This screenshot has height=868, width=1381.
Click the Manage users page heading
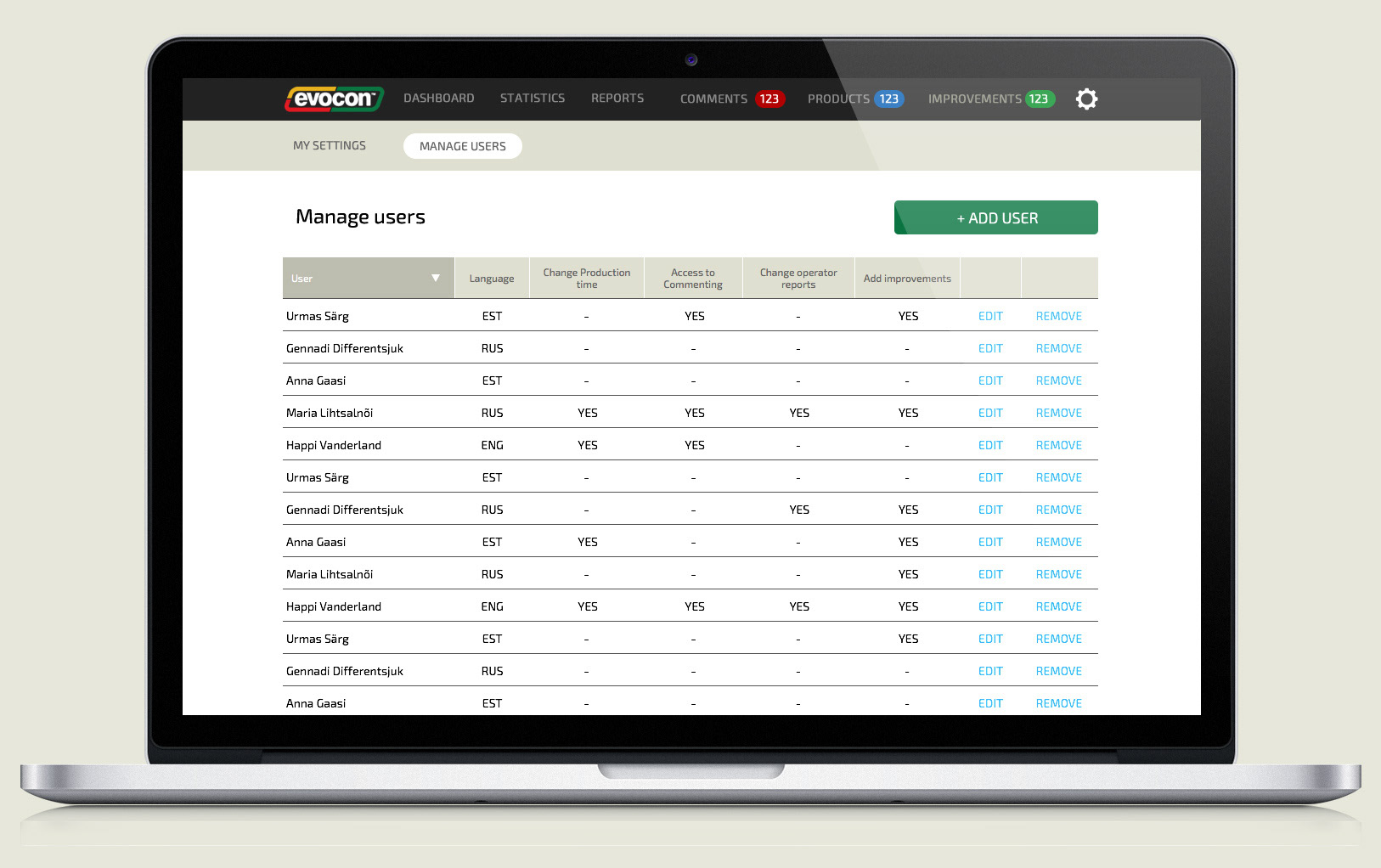(x=360, y=217)
